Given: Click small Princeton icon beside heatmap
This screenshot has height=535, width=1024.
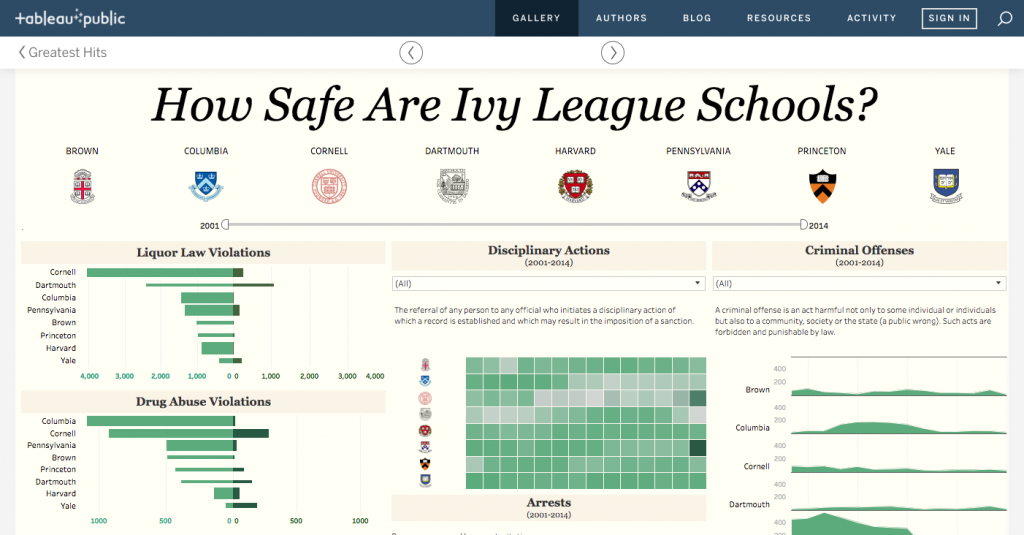Looking at the screenshot, I should tap(425, 464).
